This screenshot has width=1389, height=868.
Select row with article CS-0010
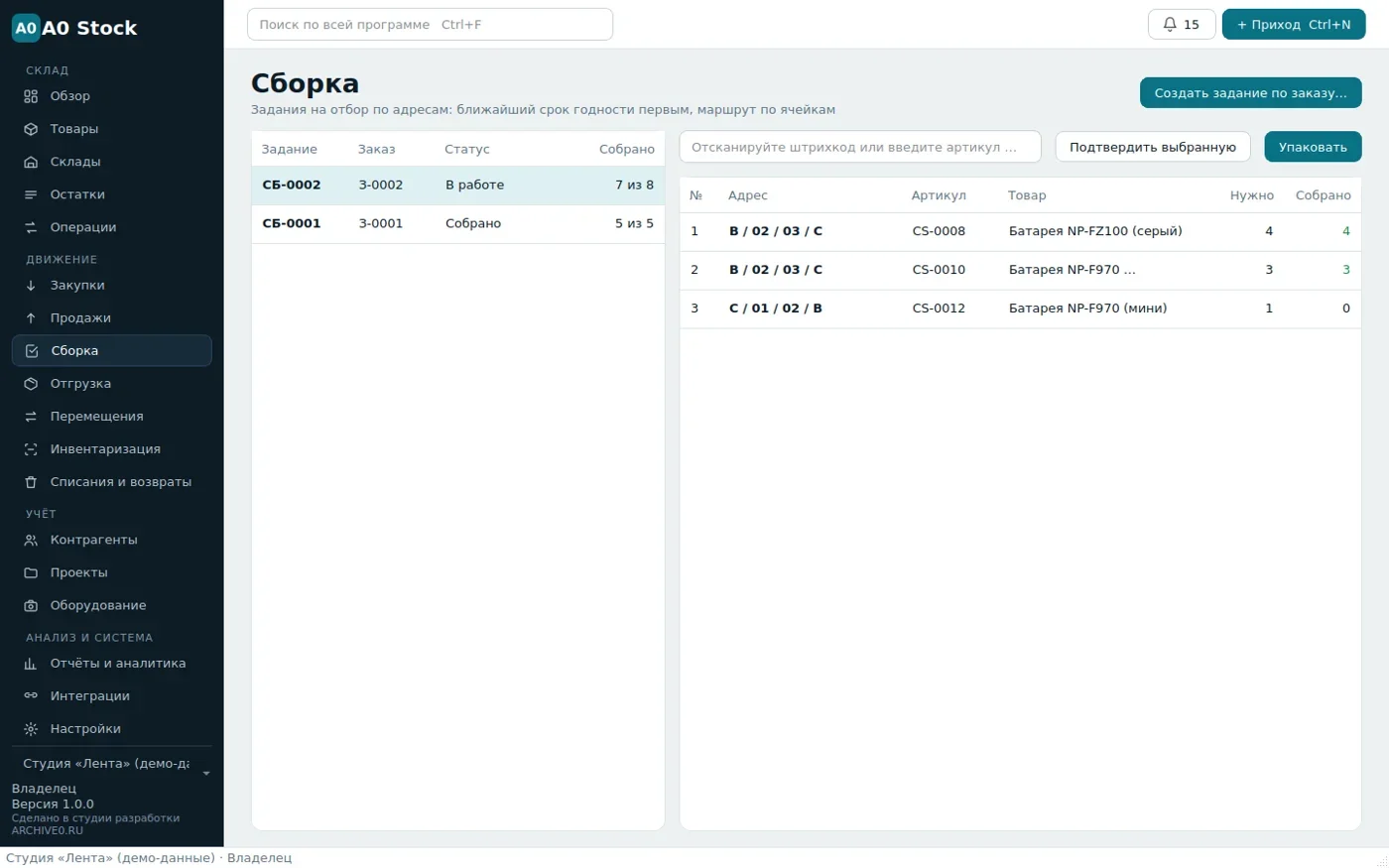coord(1020,271)
